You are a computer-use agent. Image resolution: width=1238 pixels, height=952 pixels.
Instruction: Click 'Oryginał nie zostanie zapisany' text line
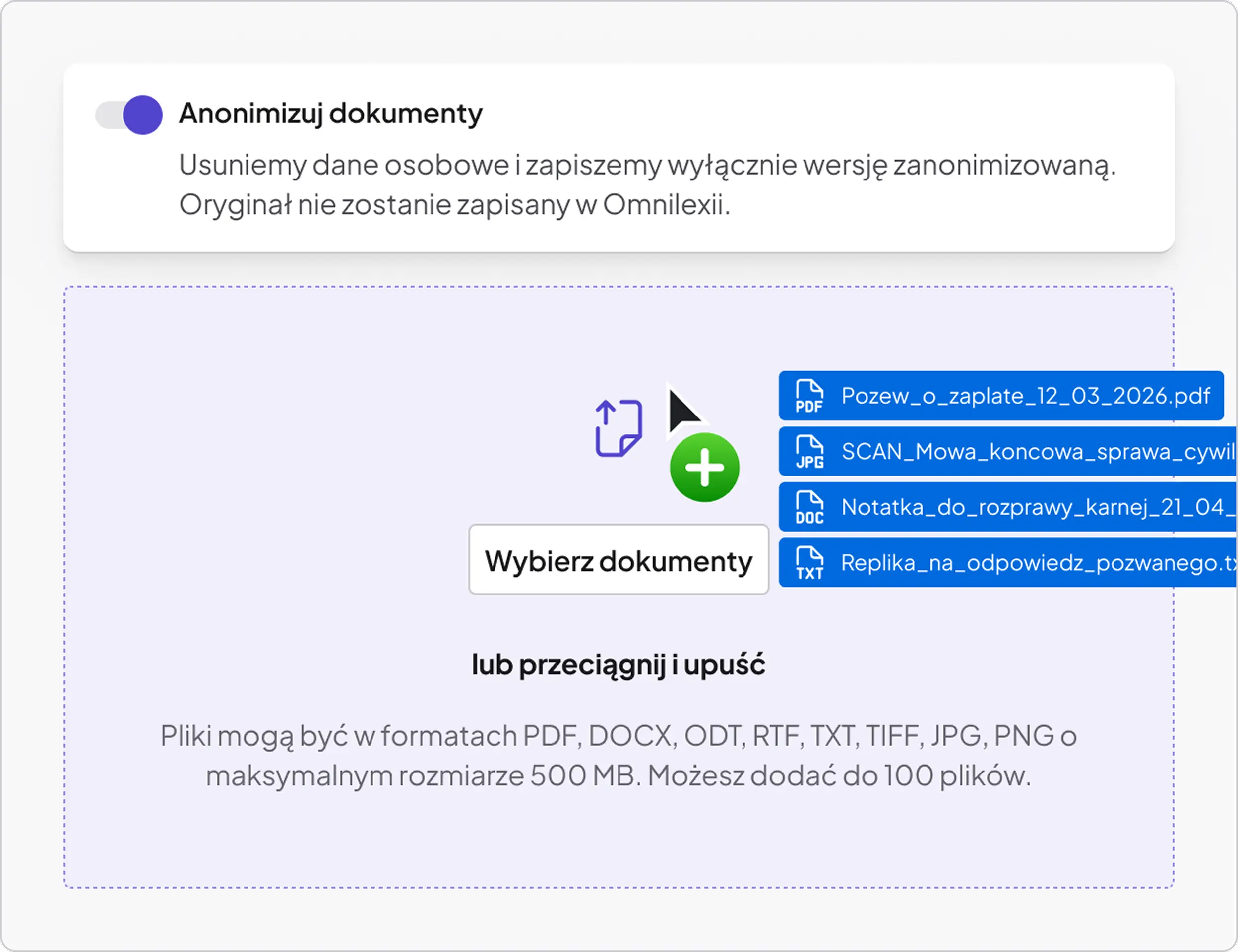tap(454, 205)
